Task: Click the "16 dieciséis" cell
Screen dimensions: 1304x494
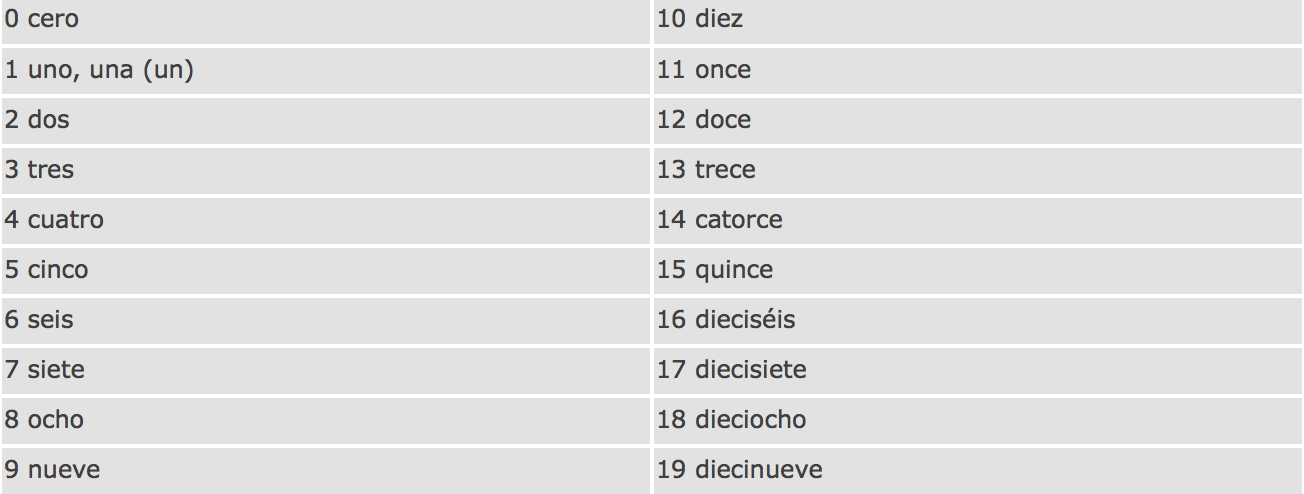Action: [x=978, y=320]
